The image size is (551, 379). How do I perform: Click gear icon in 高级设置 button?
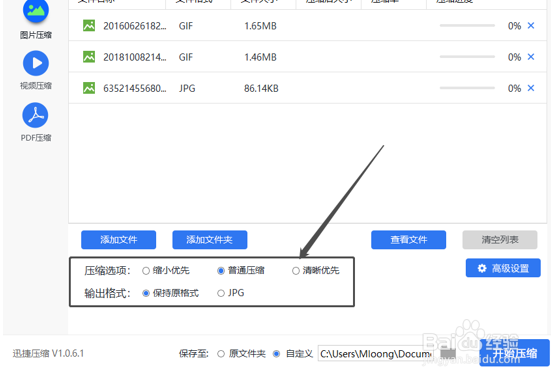482,268
